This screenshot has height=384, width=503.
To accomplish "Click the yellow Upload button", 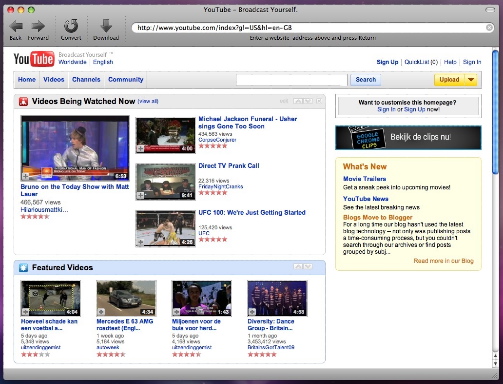I will (449, 80).
